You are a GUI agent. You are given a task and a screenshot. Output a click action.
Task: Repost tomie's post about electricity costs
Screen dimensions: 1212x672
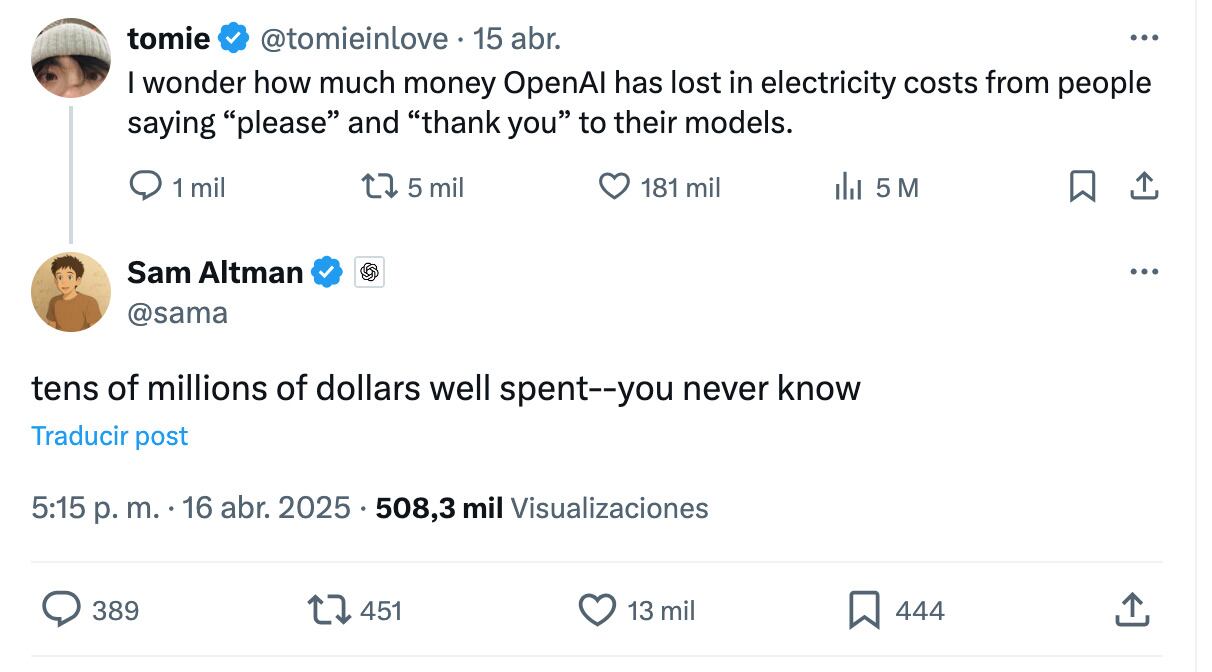tap(376, 187)
